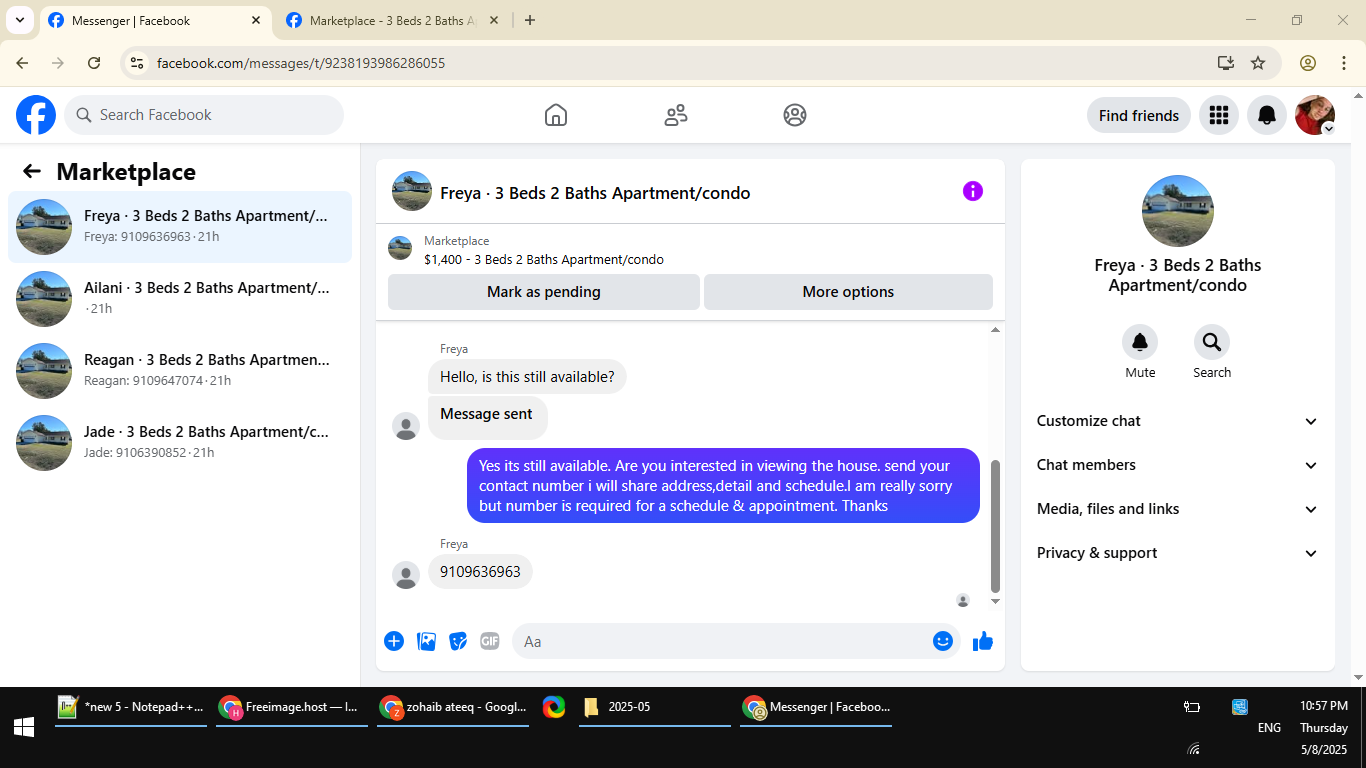Screen dimensions: 1366x768
Task: Open the Groups icon in Facebook's top bar
Action: [795, 115]
